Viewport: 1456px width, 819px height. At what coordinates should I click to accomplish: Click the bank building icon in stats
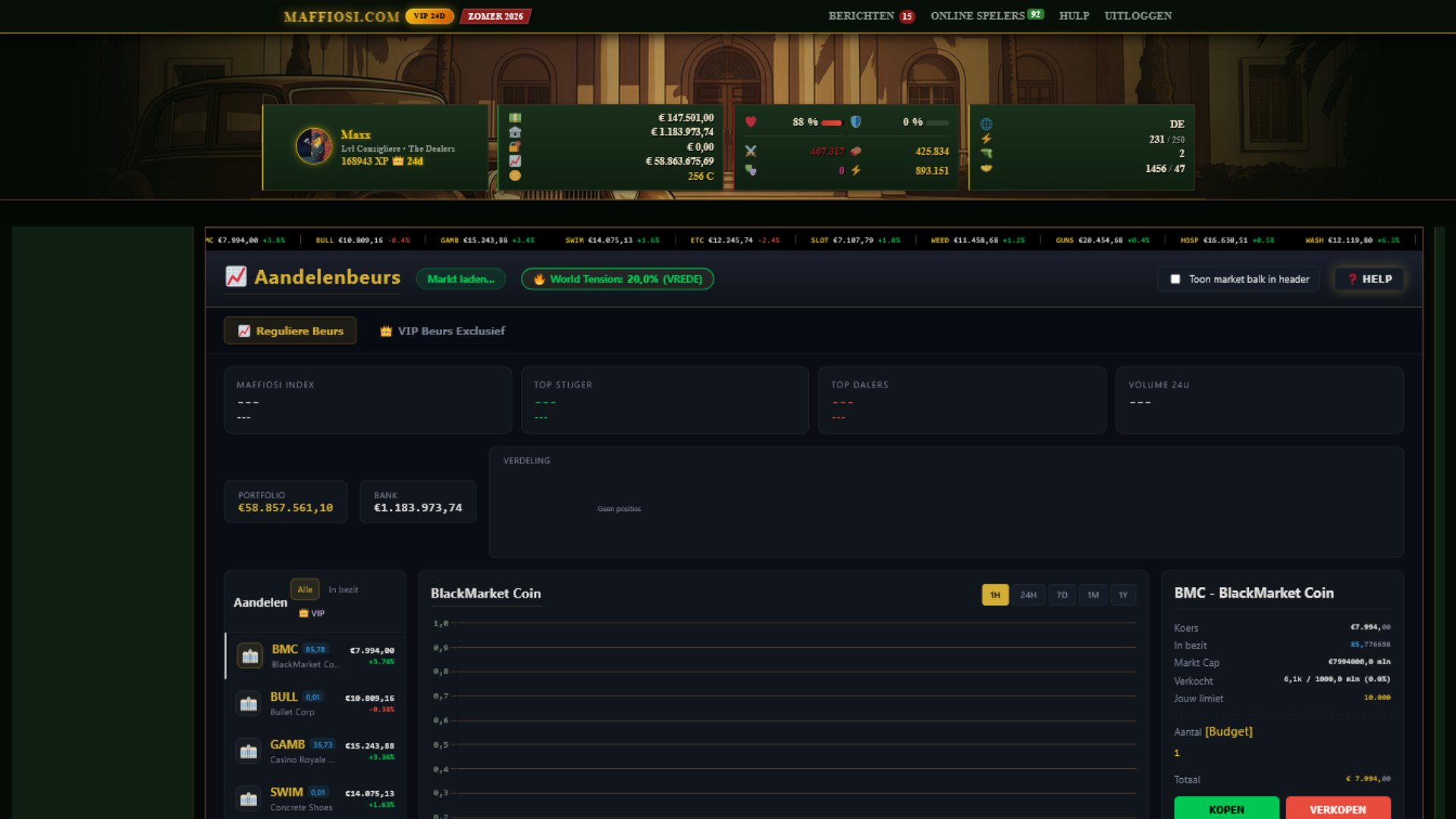[515, 132]
